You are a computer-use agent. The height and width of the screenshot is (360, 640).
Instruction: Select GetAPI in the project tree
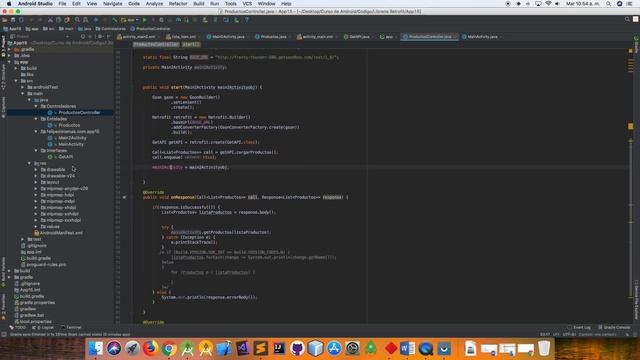pyautogui.click(x=65, y=157)
